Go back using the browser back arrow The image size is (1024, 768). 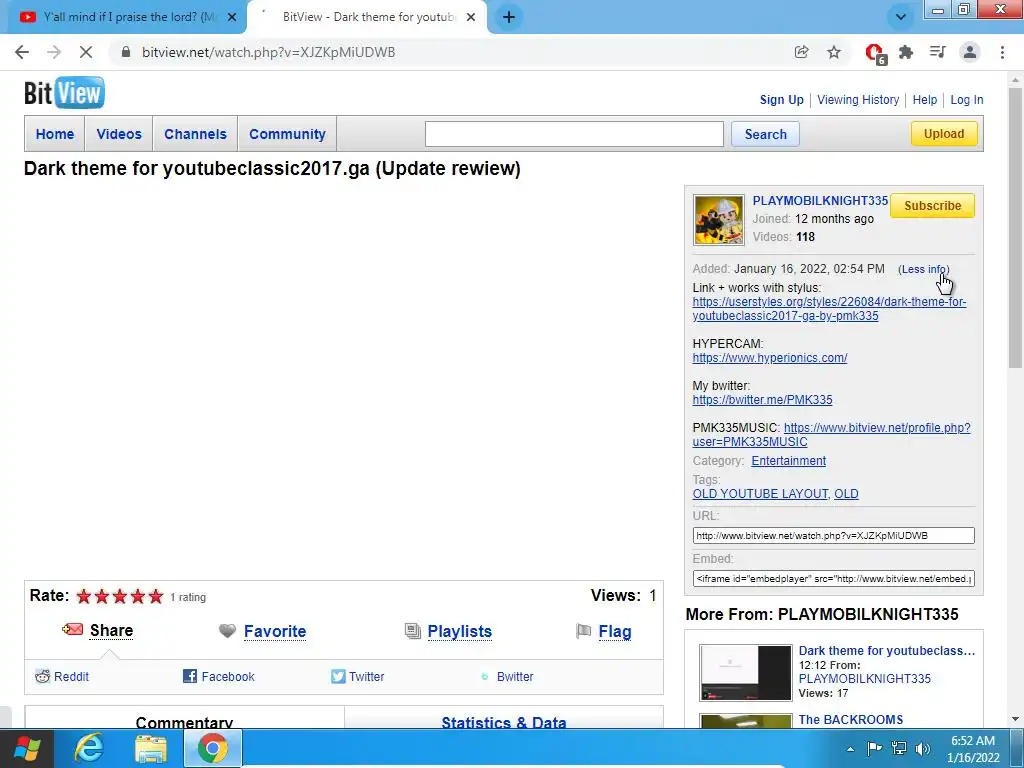click(x=22, y=52)
